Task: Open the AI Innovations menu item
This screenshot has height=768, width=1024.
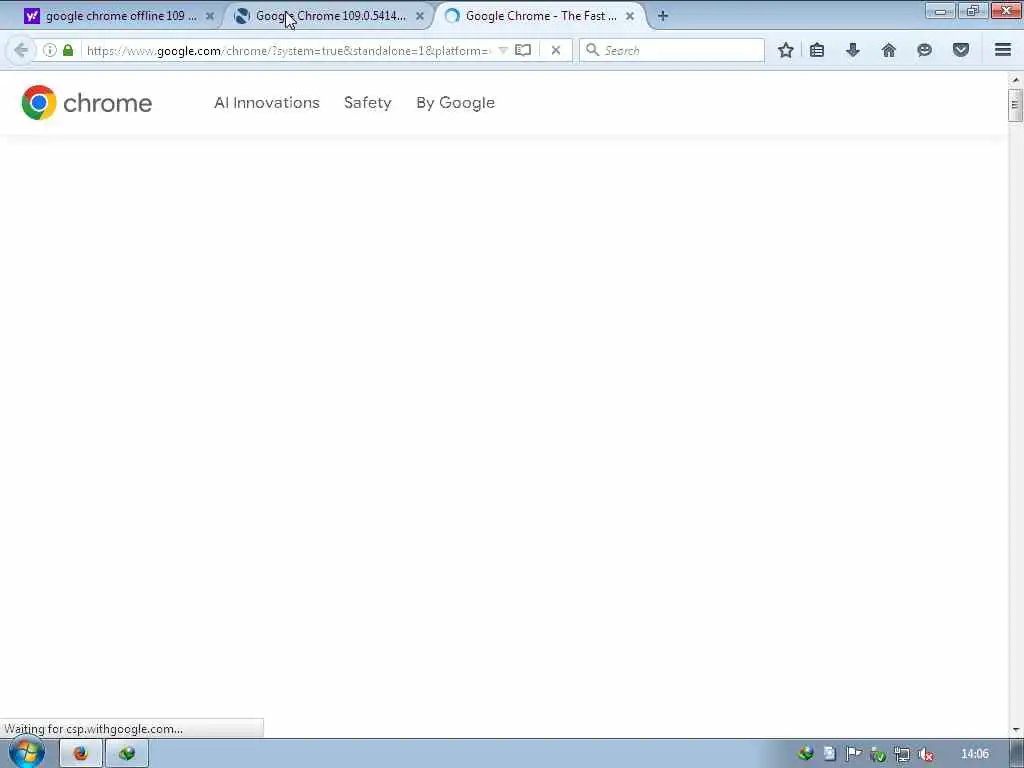Action: [266, 103]
